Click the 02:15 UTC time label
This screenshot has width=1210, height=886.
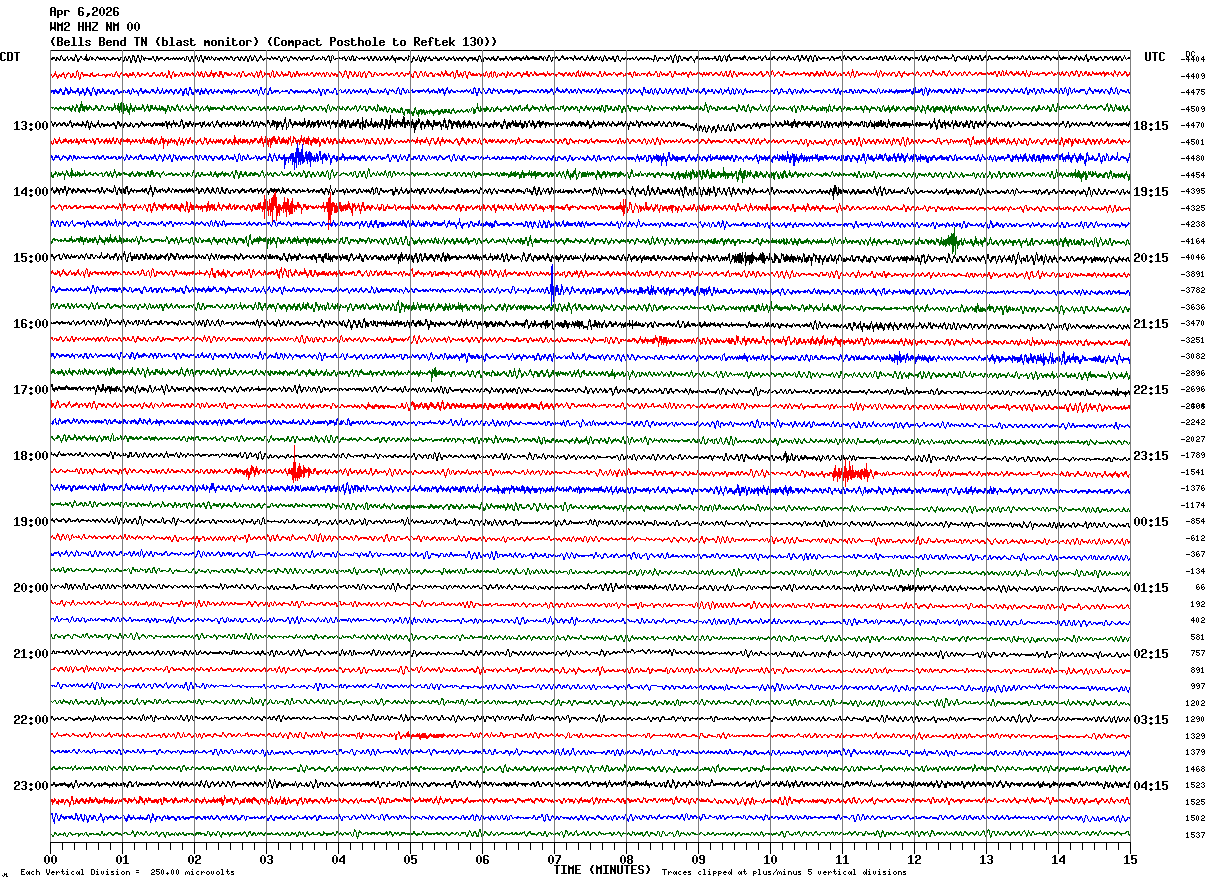coord(1150,654)
